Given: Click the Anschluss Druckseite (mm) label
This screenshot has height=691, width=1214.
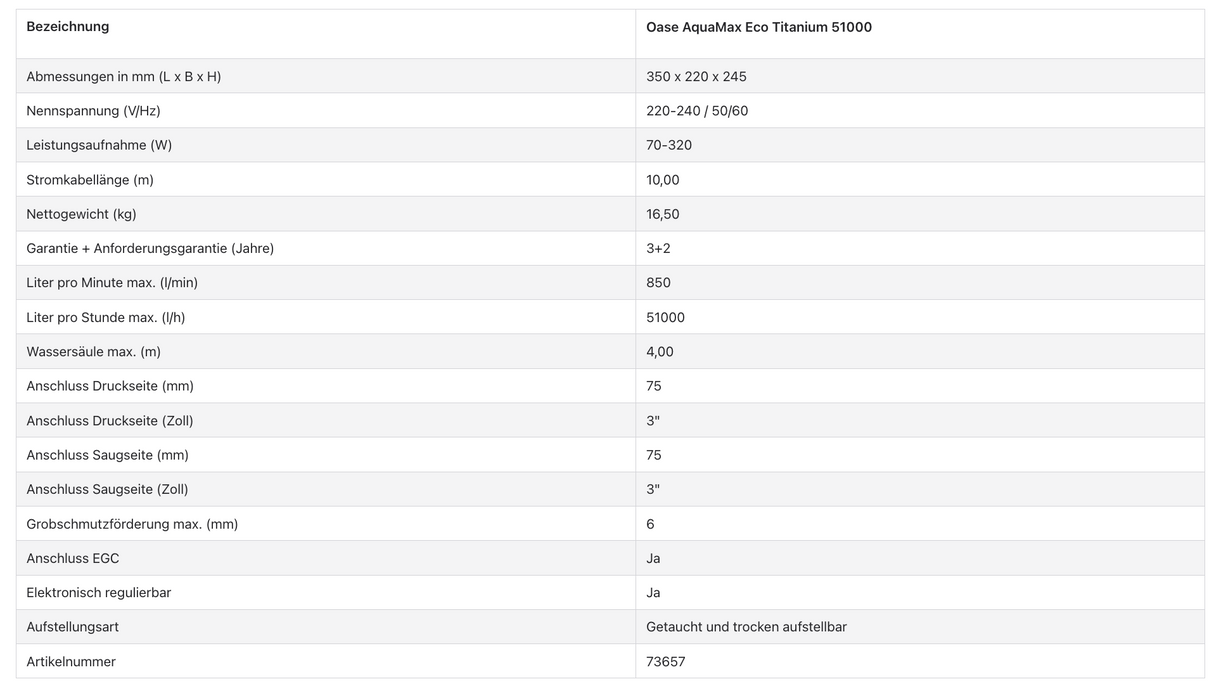Looking at the screenshot, I should (x=110, y=386).
